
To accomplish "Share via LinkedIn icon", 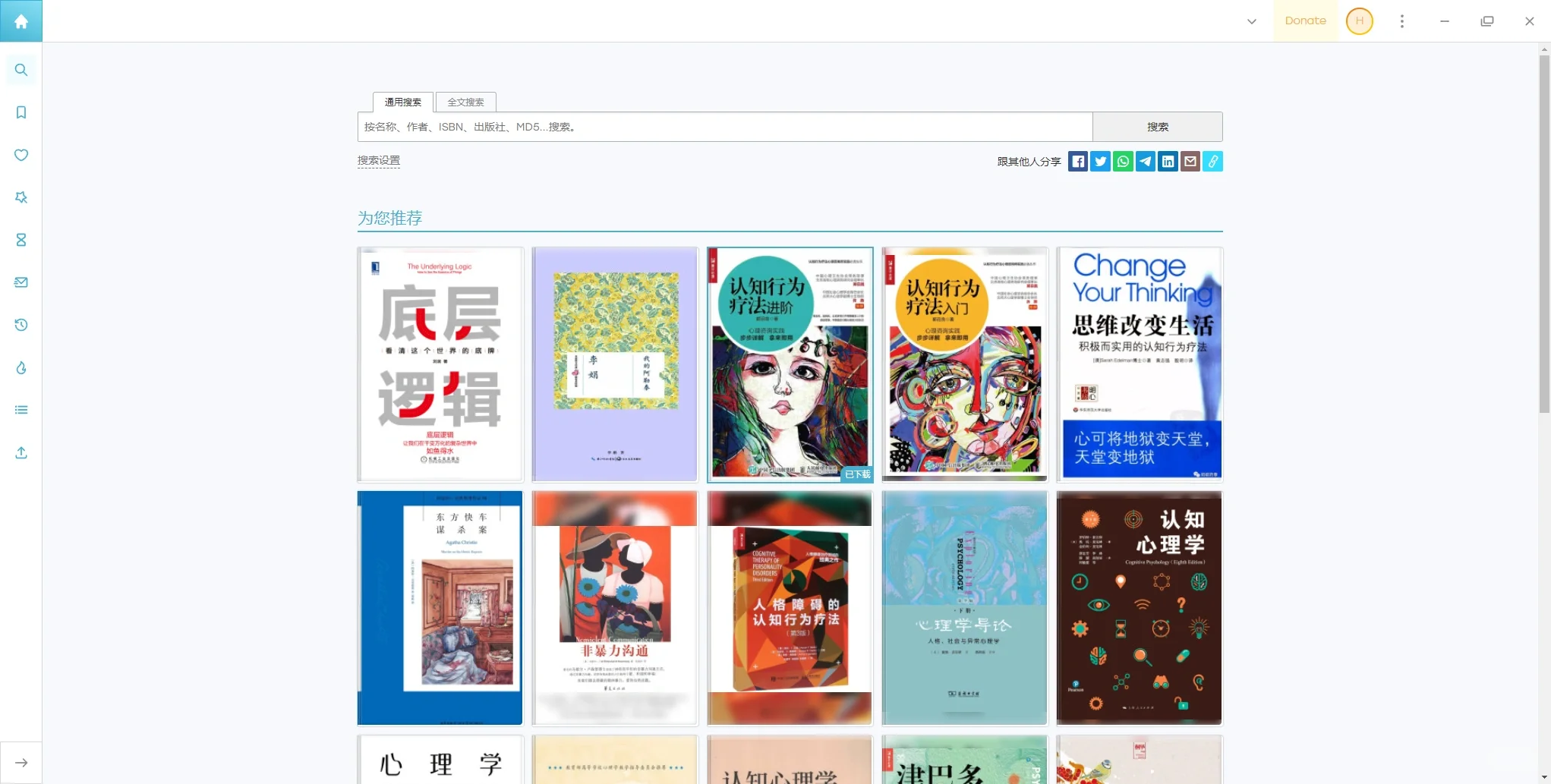I will click(x=1168, y=161).
